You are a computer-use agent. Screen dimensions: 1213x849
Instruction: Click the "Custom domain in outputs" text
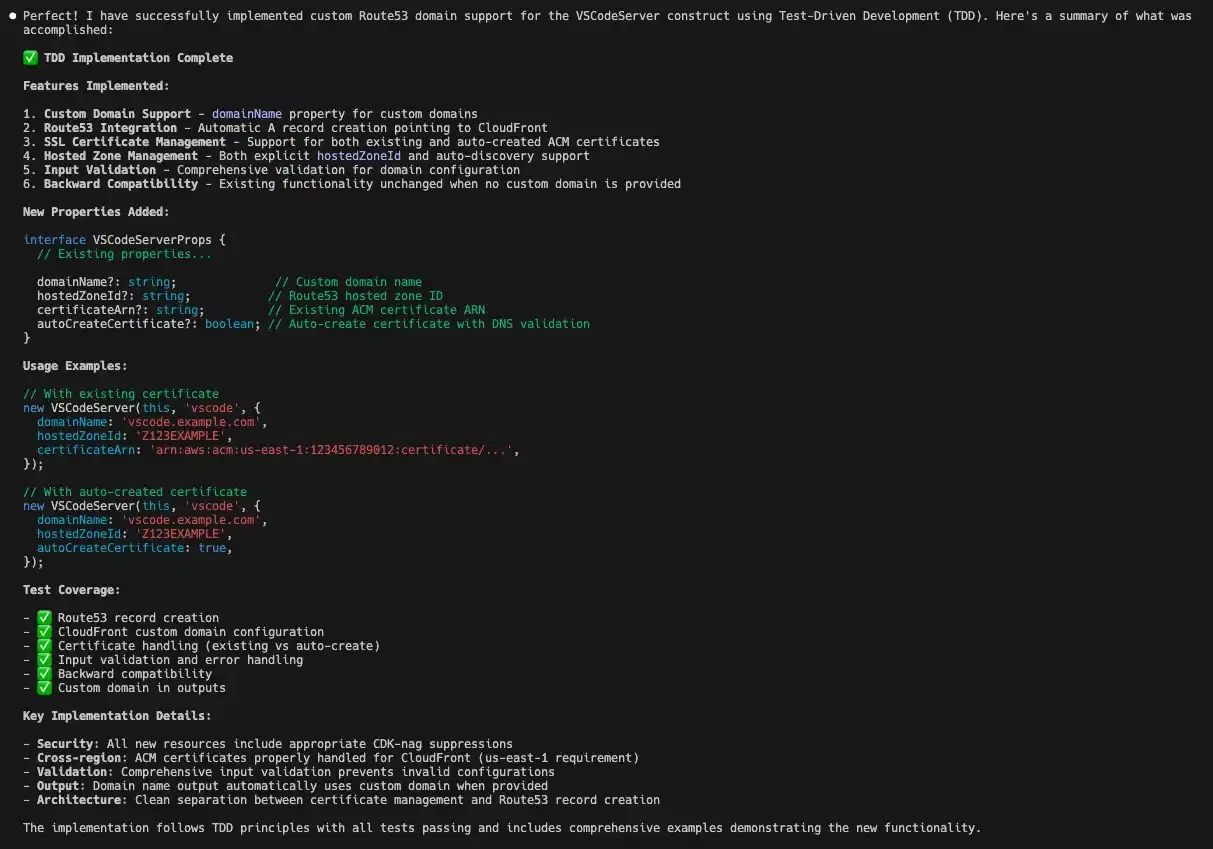pos(142,688)
